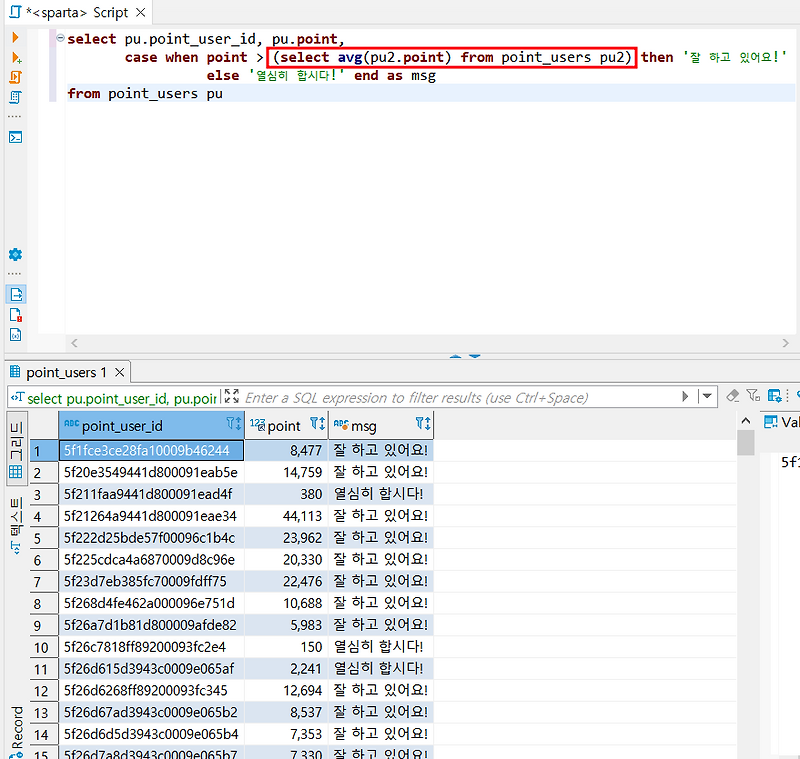Select row number 13 header
The width and height of the screenshot is (800, 759).
[44, 713]
